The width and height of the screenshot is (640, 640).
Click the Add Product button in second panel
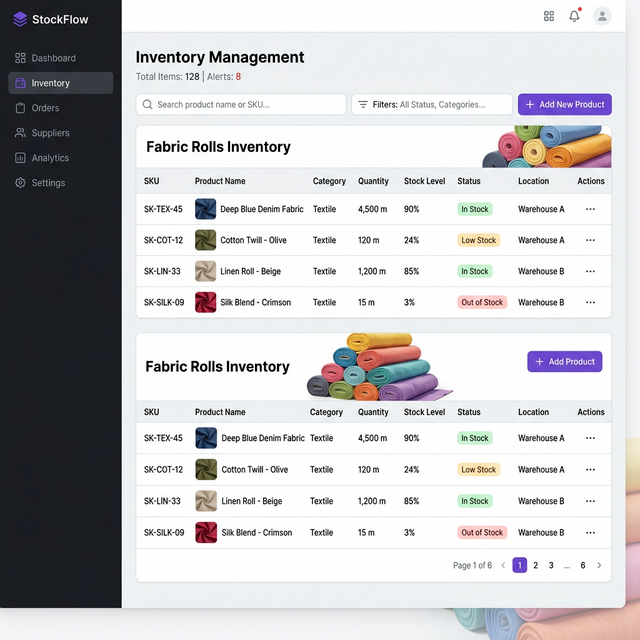564,362
